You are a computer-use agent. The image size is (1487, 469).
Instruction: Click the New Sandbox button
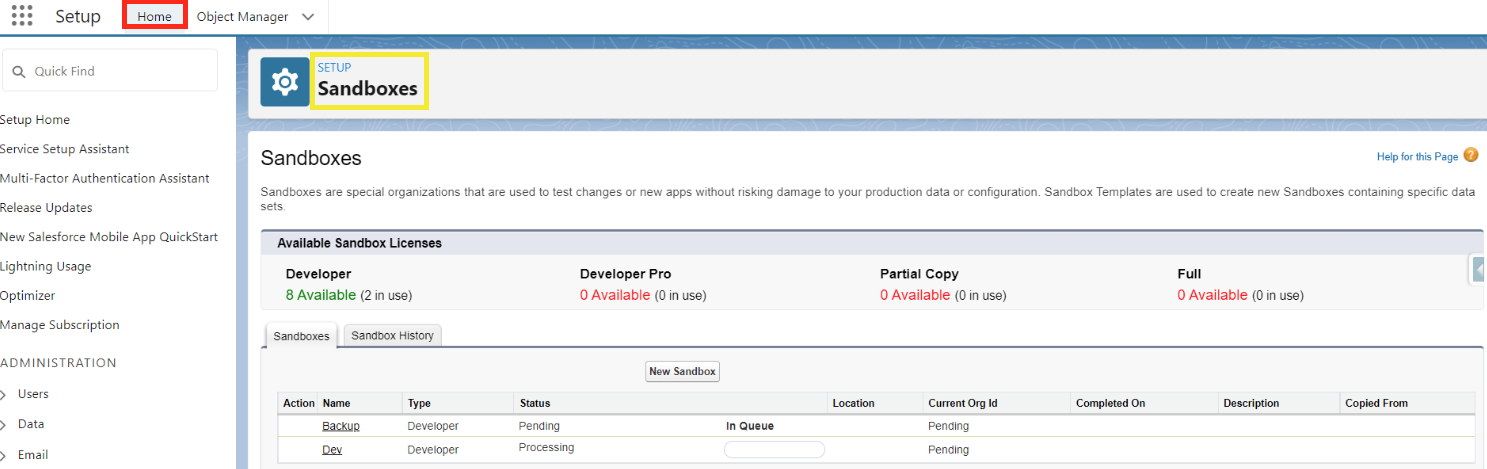pos(683,371)
